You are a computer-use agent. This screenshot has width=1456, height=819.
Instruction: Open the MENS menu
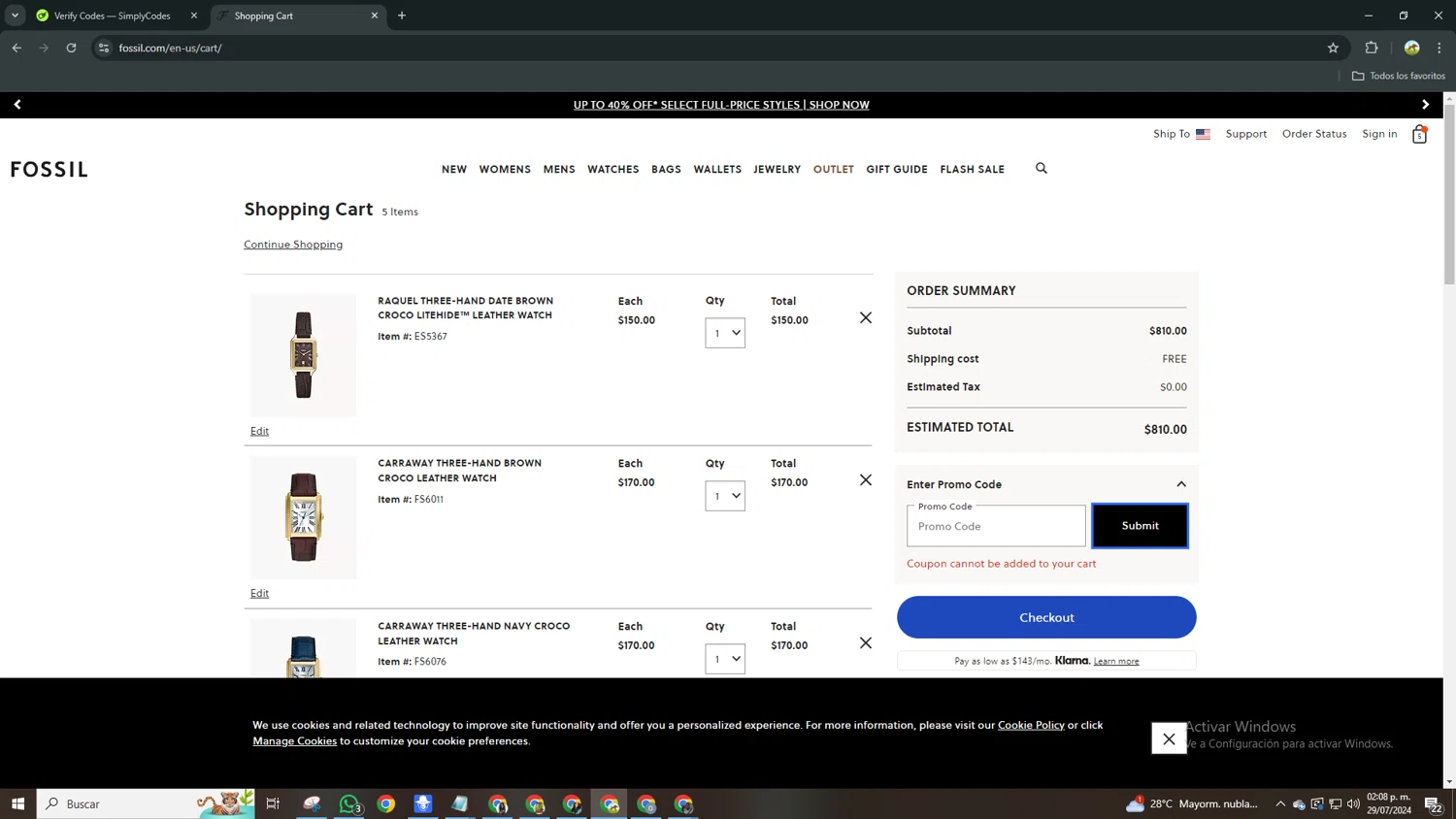[x=559, y=169]
